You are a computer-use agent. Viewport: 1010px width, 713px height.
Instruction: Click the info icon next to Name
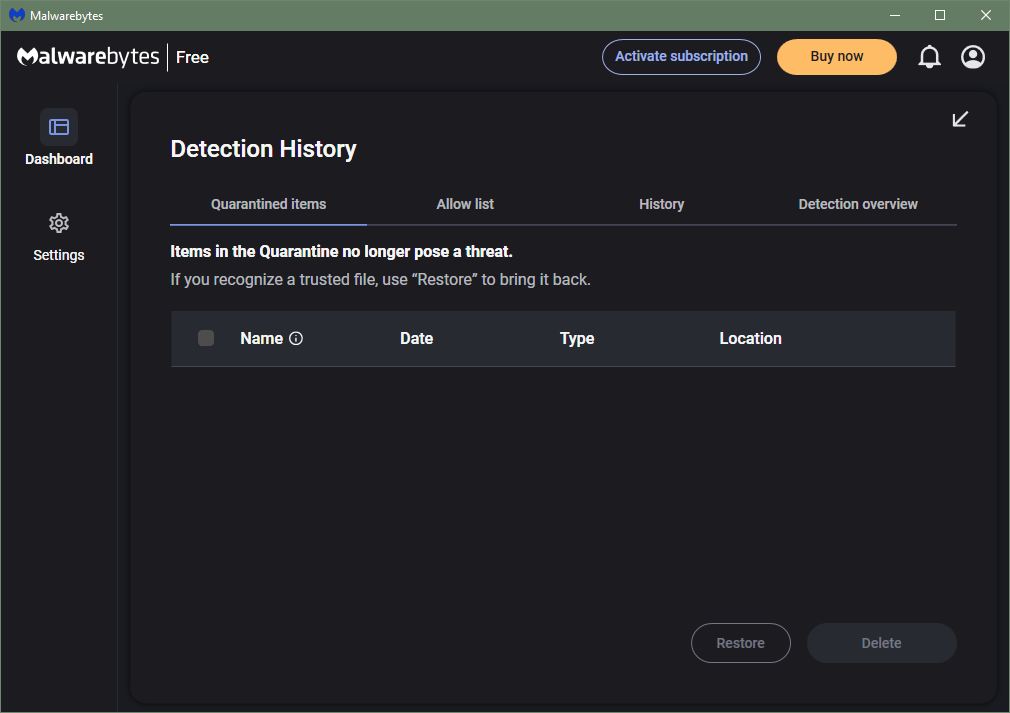296,338
